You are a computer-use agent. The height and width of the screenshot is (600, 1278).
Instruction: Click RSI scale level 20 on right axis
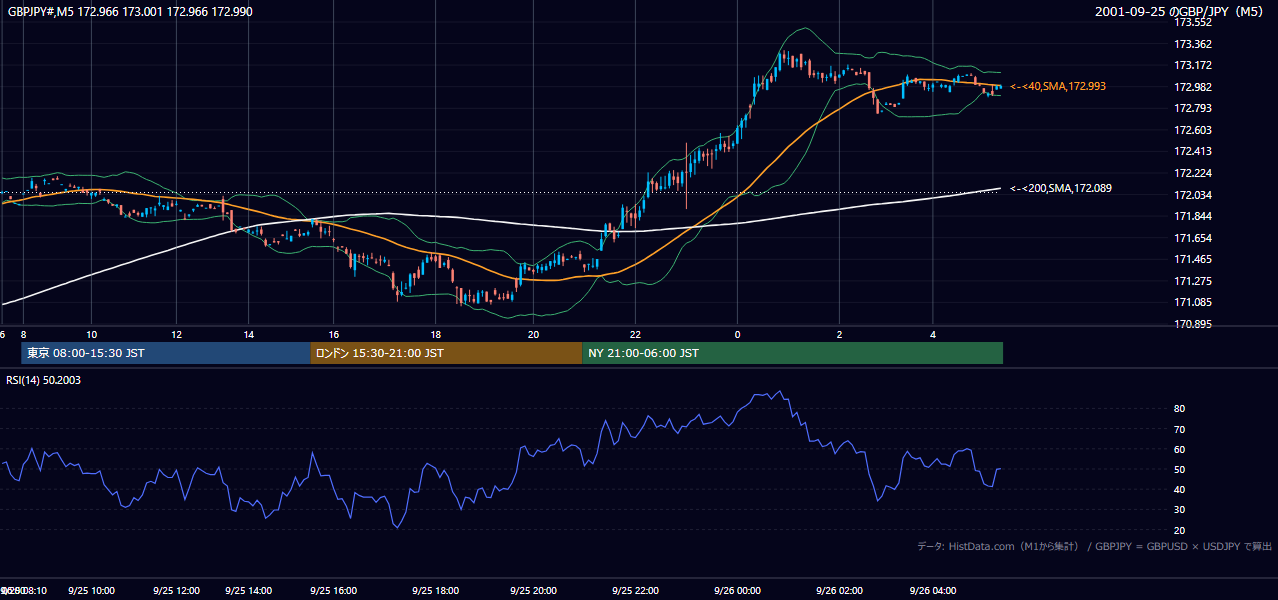pyautogui.click(x=1180, y=530)
